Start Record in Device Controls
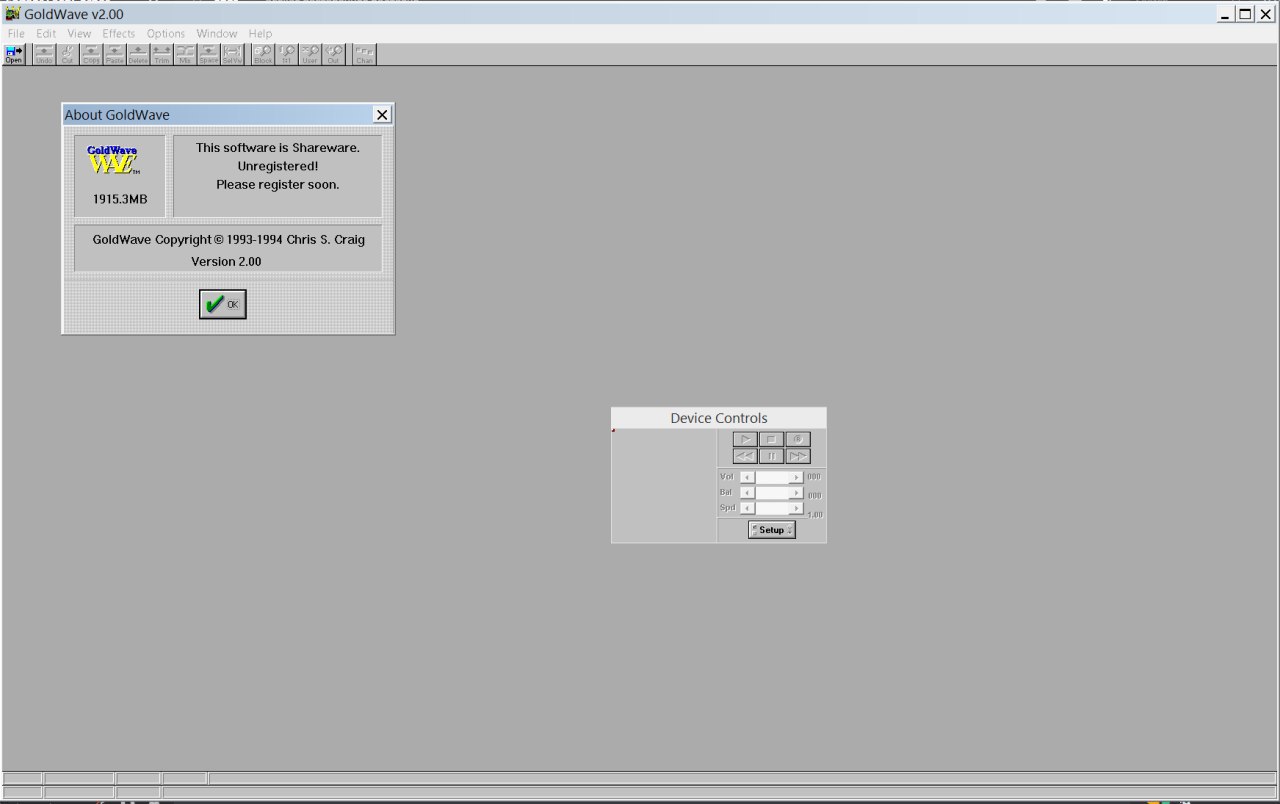The height and width of the screenshot is (804, 1280). 798,439
